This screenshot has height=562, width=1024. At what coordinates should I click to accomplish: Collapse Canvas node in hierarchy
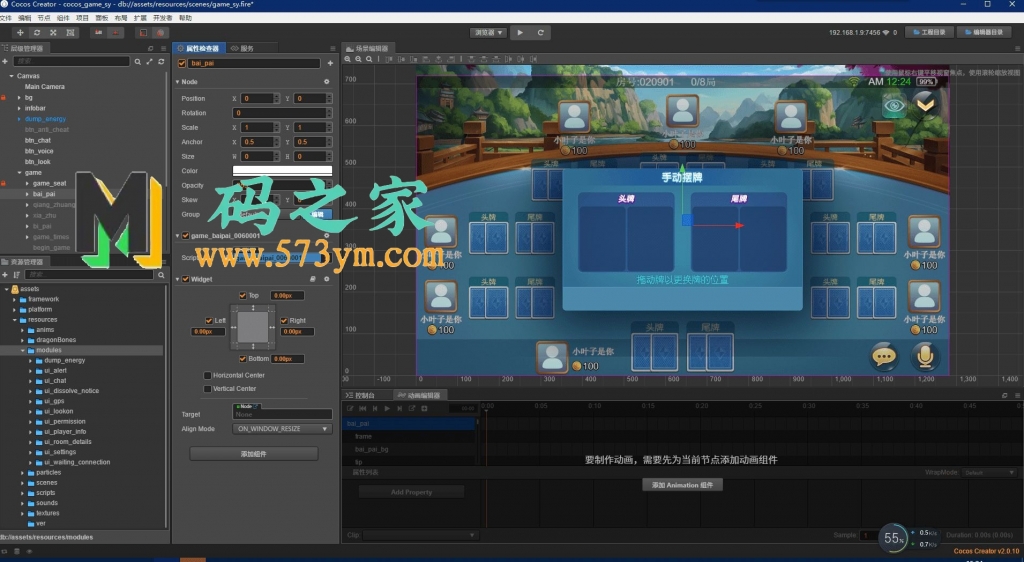[11, 76]
